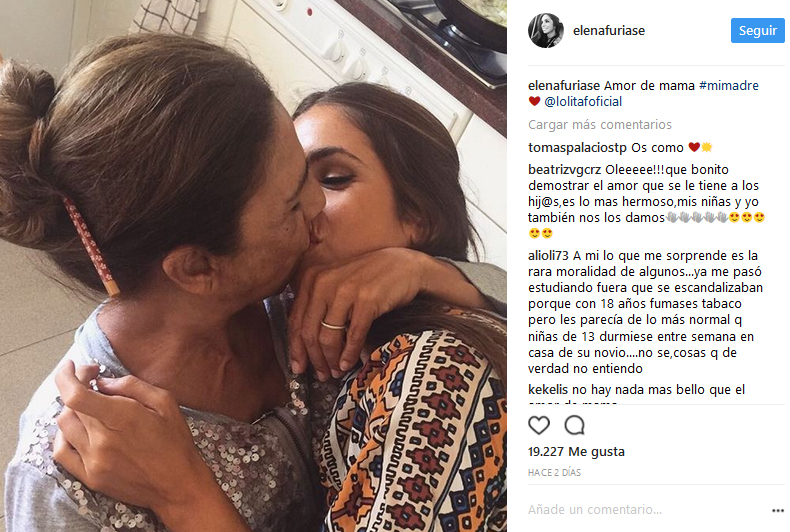Open tomaspalaciostp commenter profile
The width and height of the screenshot is (790, 532).
coord(577,148)
